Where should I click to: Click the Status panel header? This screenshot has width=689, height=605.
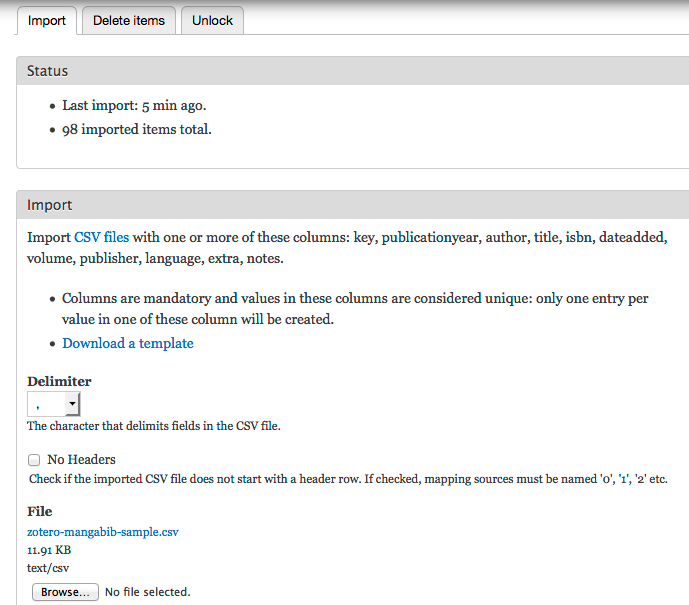tap(352, 71)
